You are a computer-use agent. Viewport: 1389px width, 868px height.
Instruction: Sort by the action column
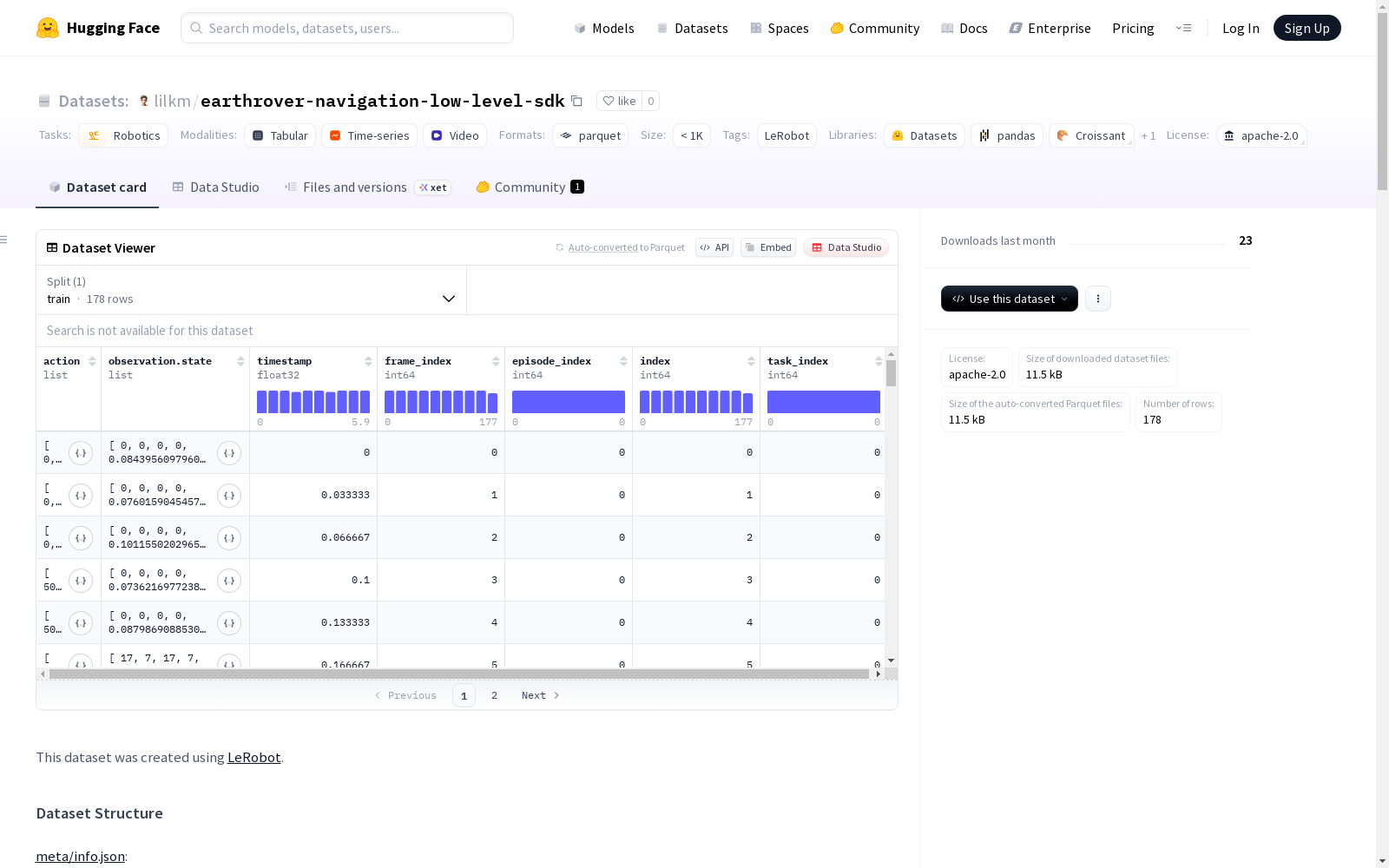93,361
